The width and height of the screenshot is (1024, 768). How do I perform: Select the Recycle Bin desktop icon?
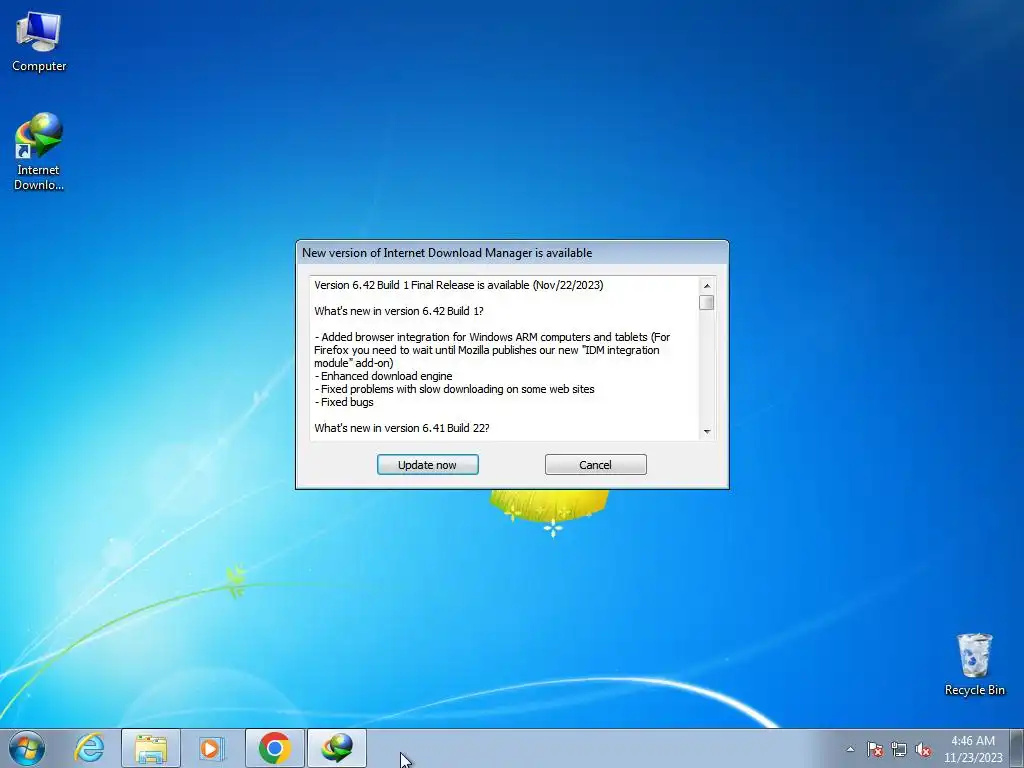[974, 664]
